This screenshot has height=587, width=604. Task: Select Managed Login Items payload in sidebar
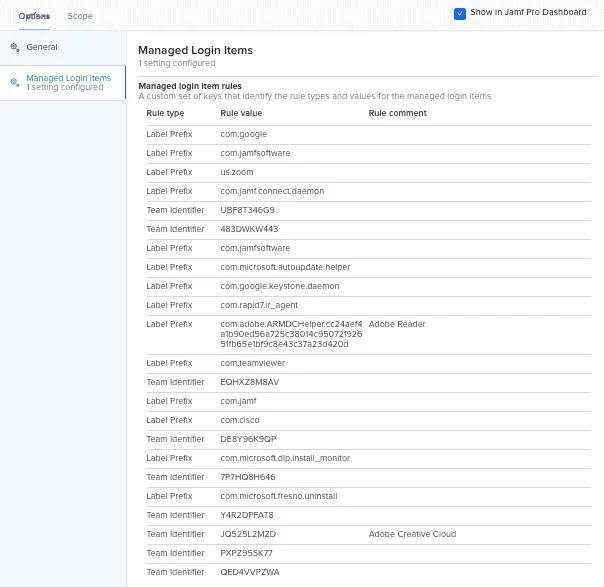click(63, 82)
